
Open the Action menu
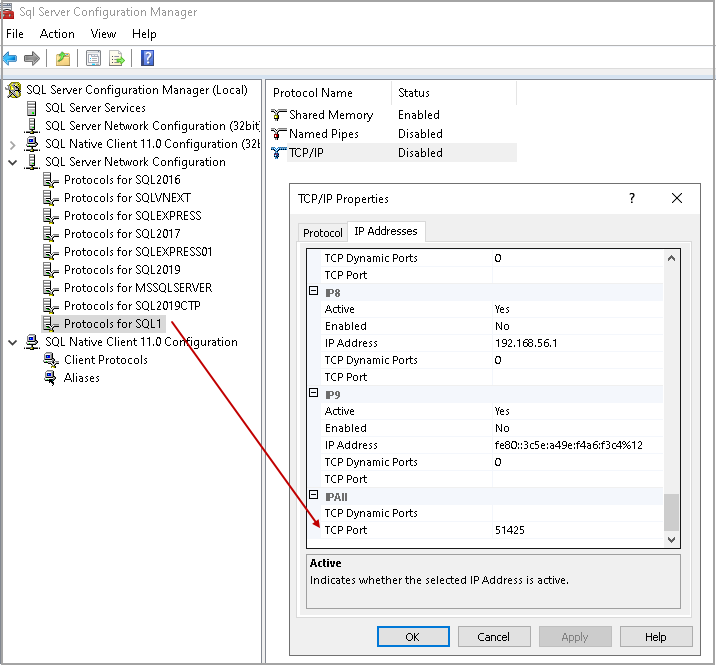(57, 34)
